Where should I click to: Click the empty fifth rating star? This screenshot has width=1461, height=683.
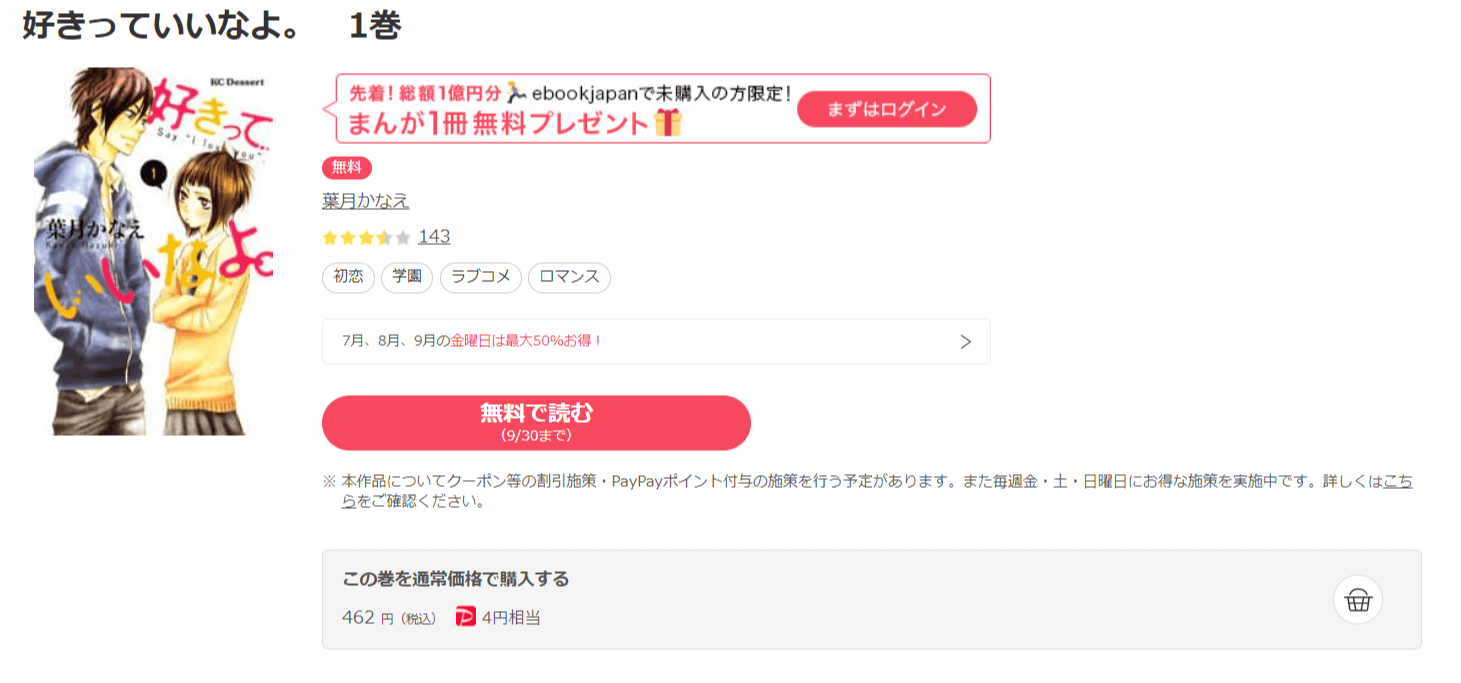402,236
